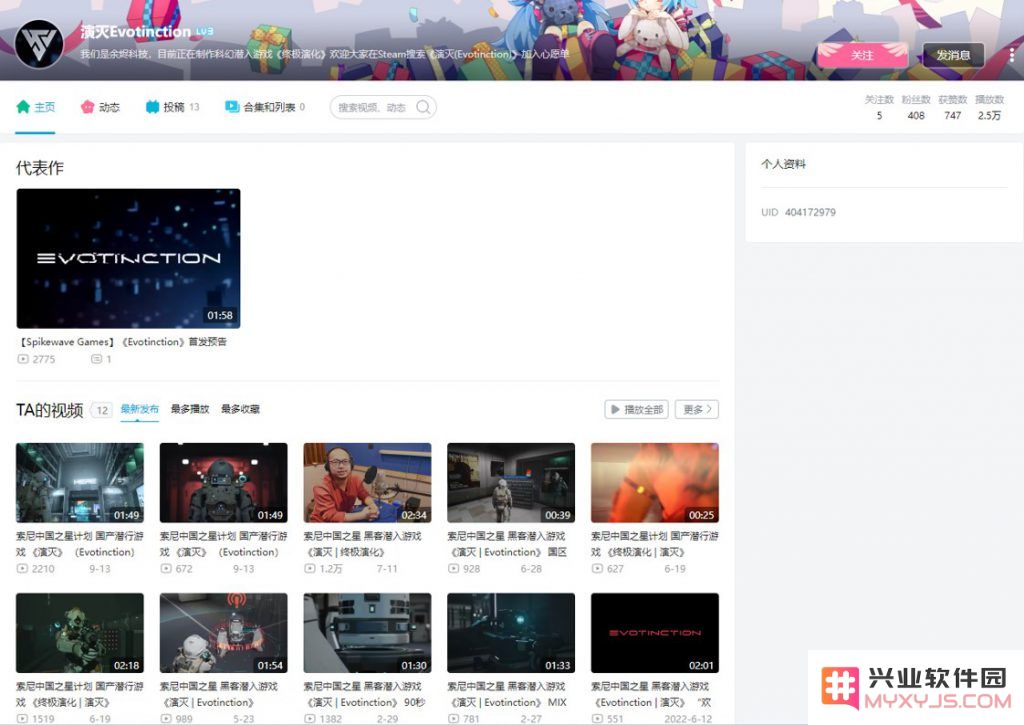Click the search magnifier icon

(x=423, y=107)
